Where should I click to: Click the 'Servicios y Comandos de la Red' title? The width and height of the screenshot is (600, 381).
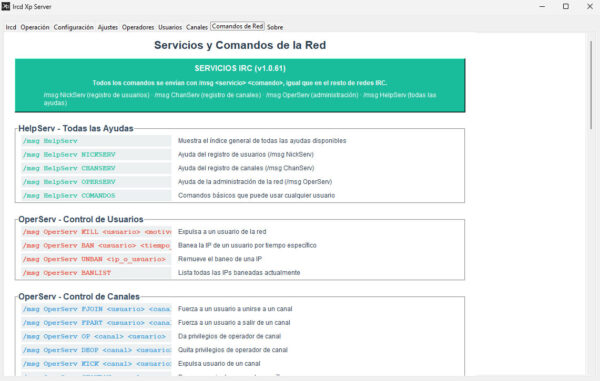(x=240, y=45)
